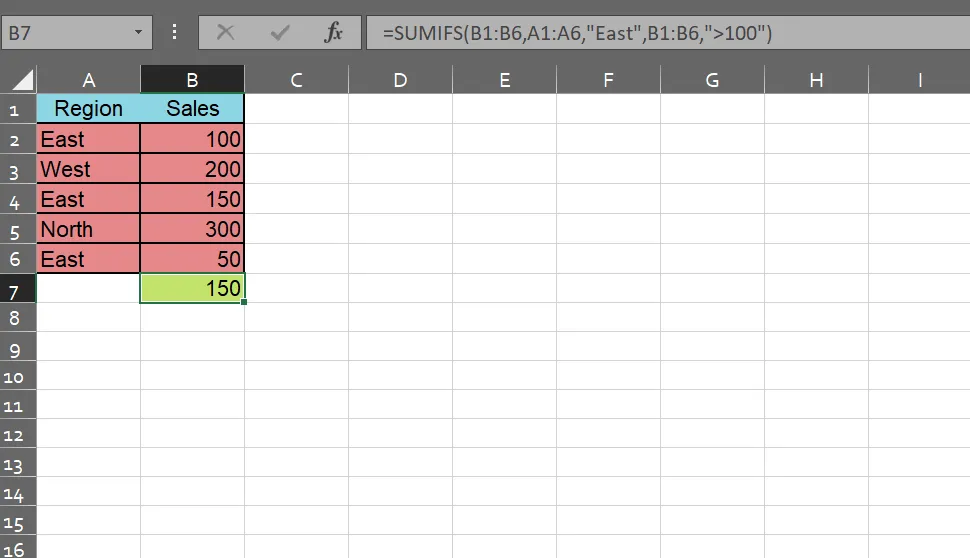The height and width of the screenshot is (558, 970).
Task: Select column G header
Action: click(712, 80)
